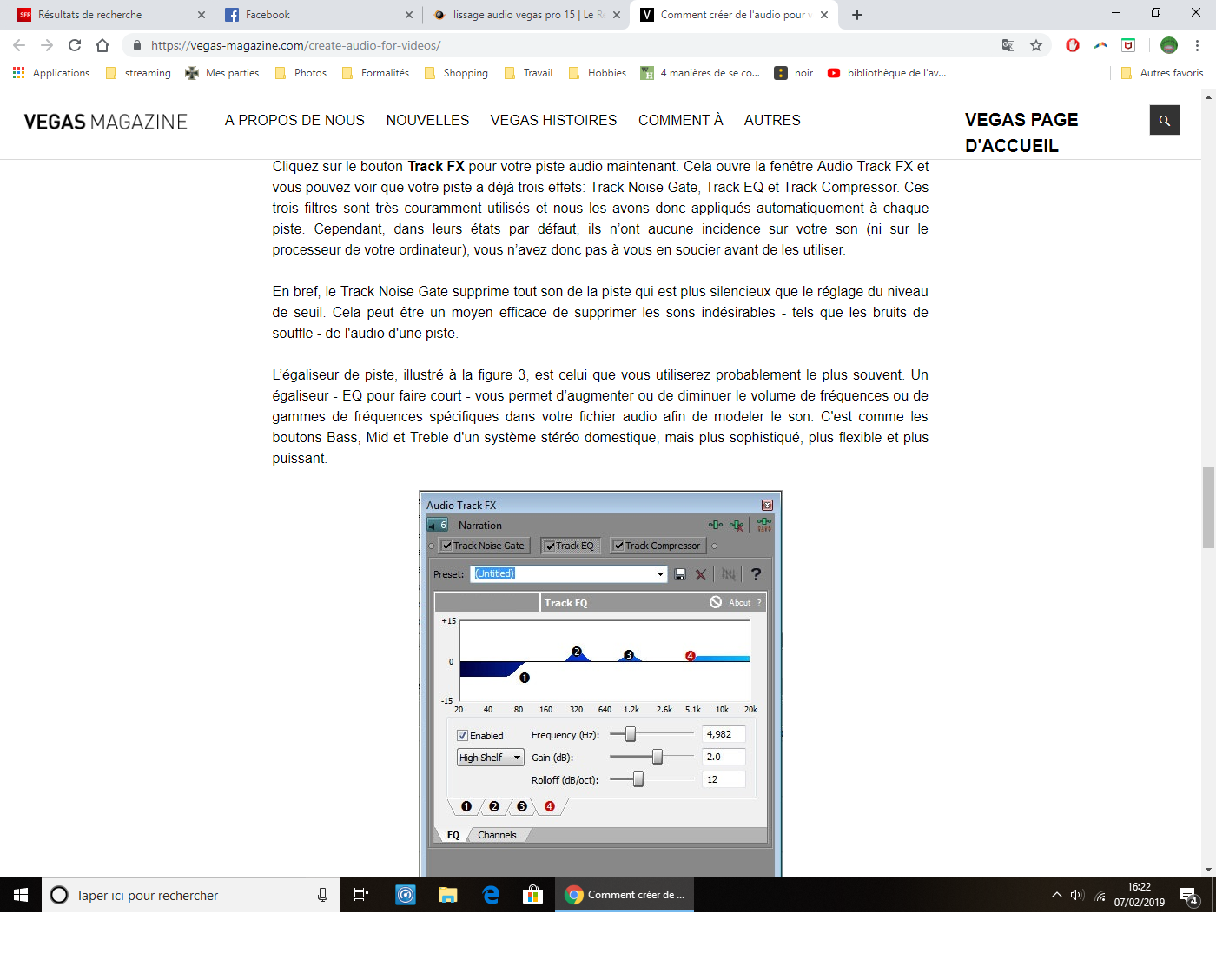Save the preset with the floppy icon
Image resolution: width=1216 pixels, height=980 pixels.
(x=680, y=574)
